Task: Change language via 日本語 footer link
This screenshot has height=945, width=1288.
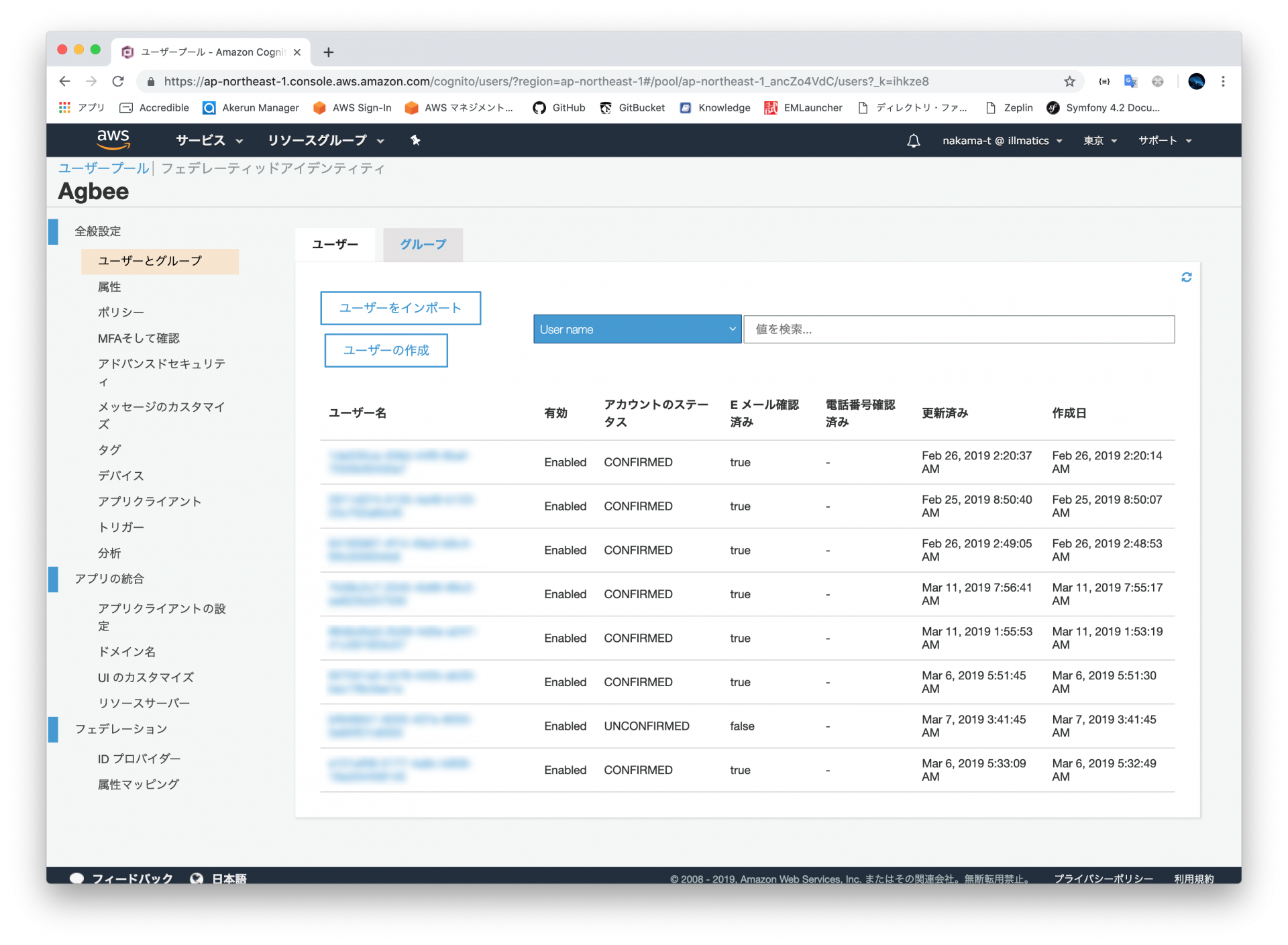Action: [218, 879]
